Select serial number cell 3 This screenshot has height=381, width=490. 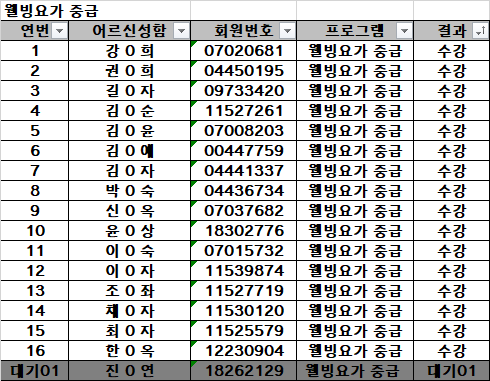pyautogui.click(x=35, y=91)
